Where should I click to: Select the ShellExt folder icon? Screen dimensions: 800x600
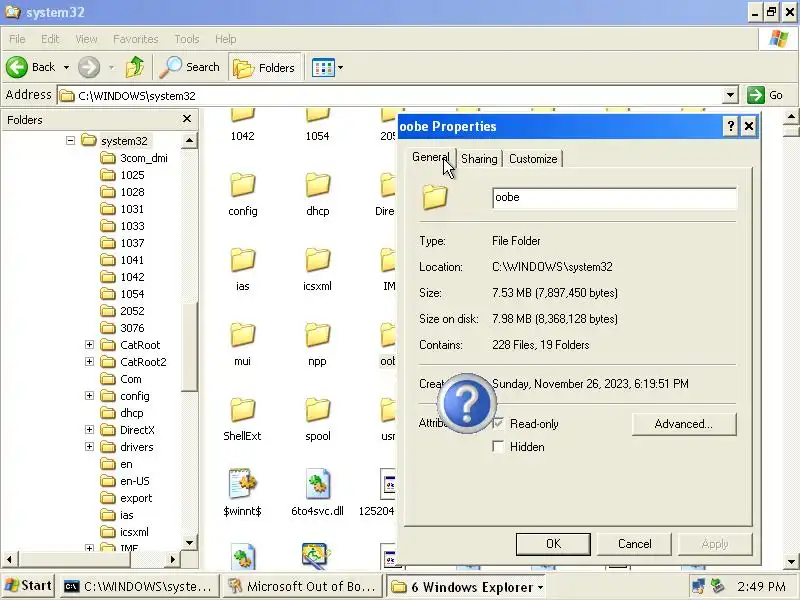click(x=242, y=410)
